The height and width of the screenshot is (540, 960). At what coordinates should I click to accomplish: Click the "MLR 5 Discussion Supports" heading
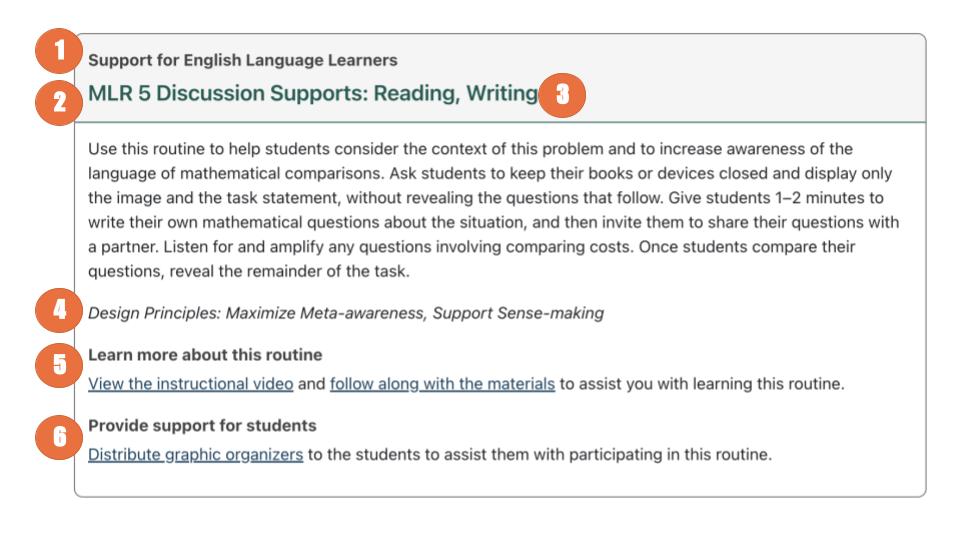pyautogui.click(x=313, y=94)
